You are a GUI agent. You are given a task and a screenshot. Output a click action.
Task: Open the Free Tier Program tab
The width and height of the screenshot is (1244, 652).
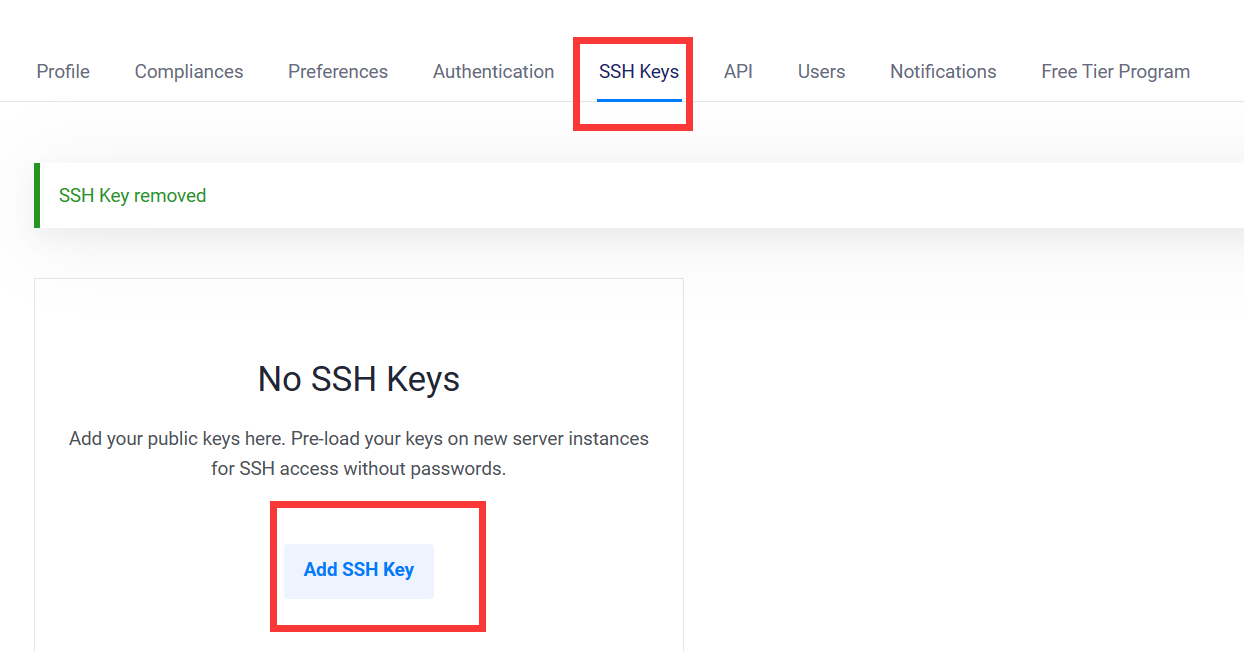point(1115,72)
